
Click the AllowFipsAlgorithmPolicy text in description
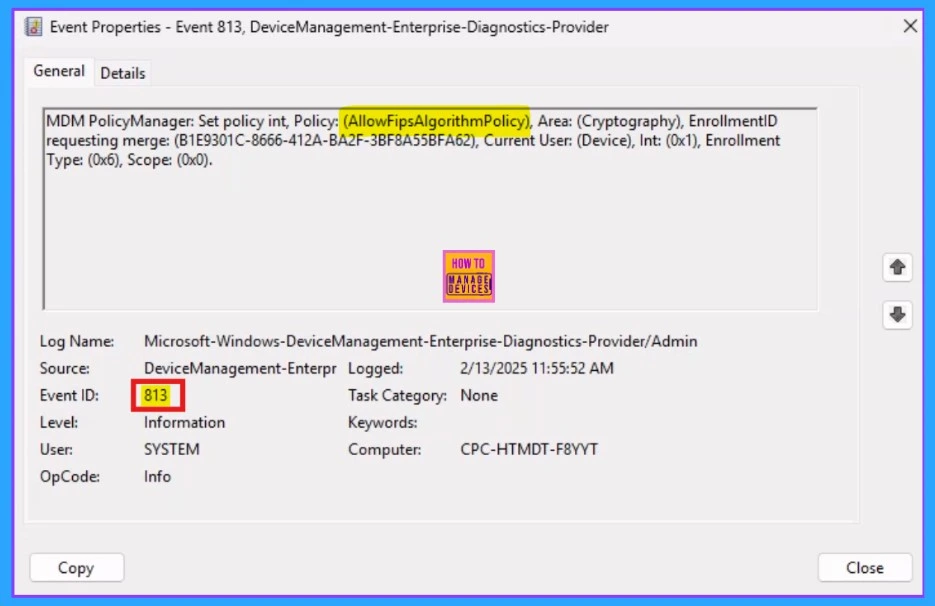coord(436,121)
